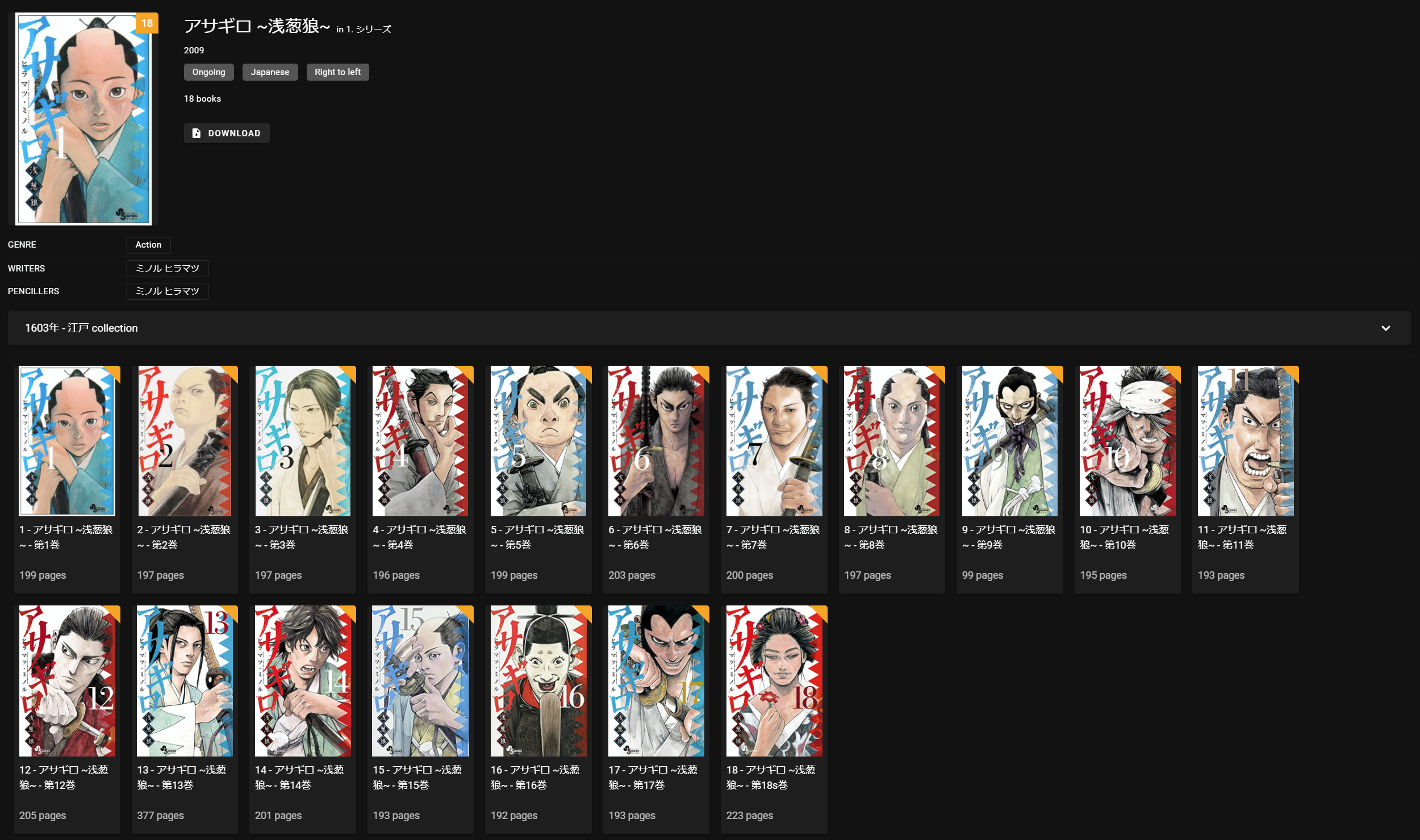Open book 14 cover 第14巻
This screenshot has width=1420, height=840.
click(303, 681)
